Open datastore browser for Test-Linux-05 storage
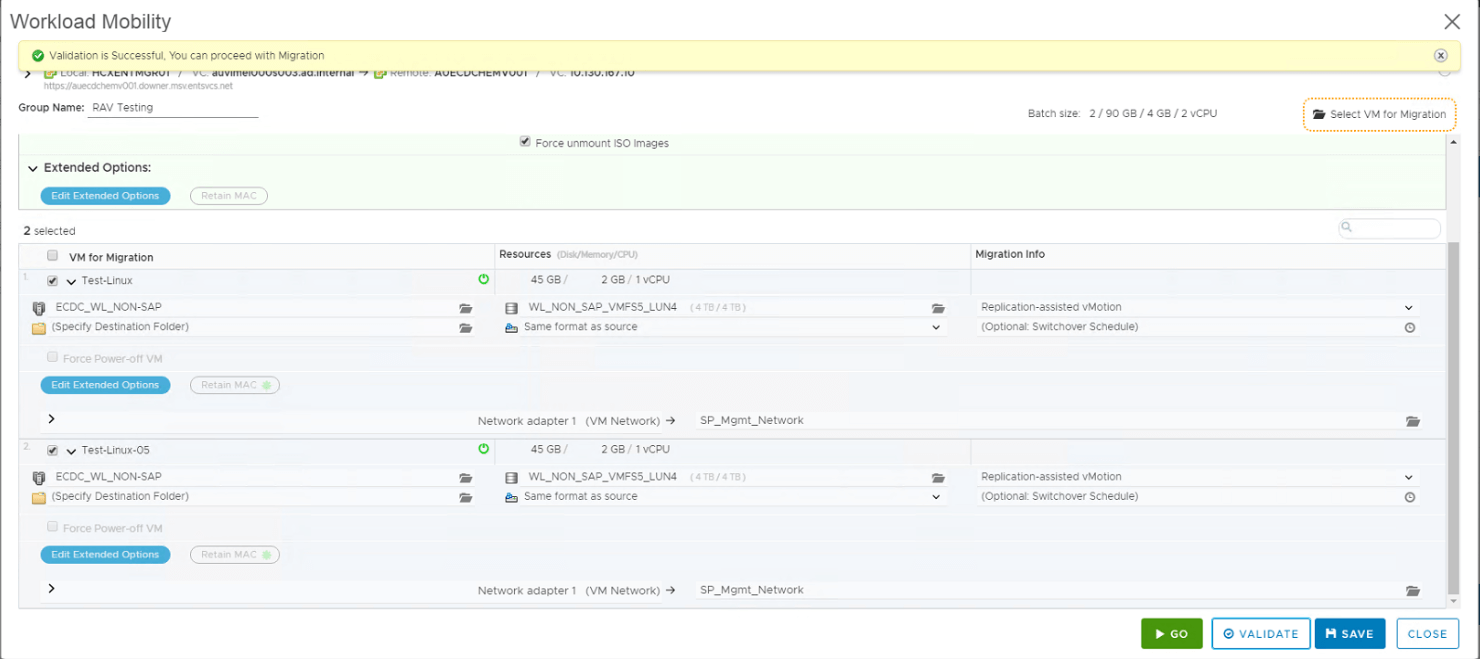The width and height of the screenshot is (1480, 659). 938,478
